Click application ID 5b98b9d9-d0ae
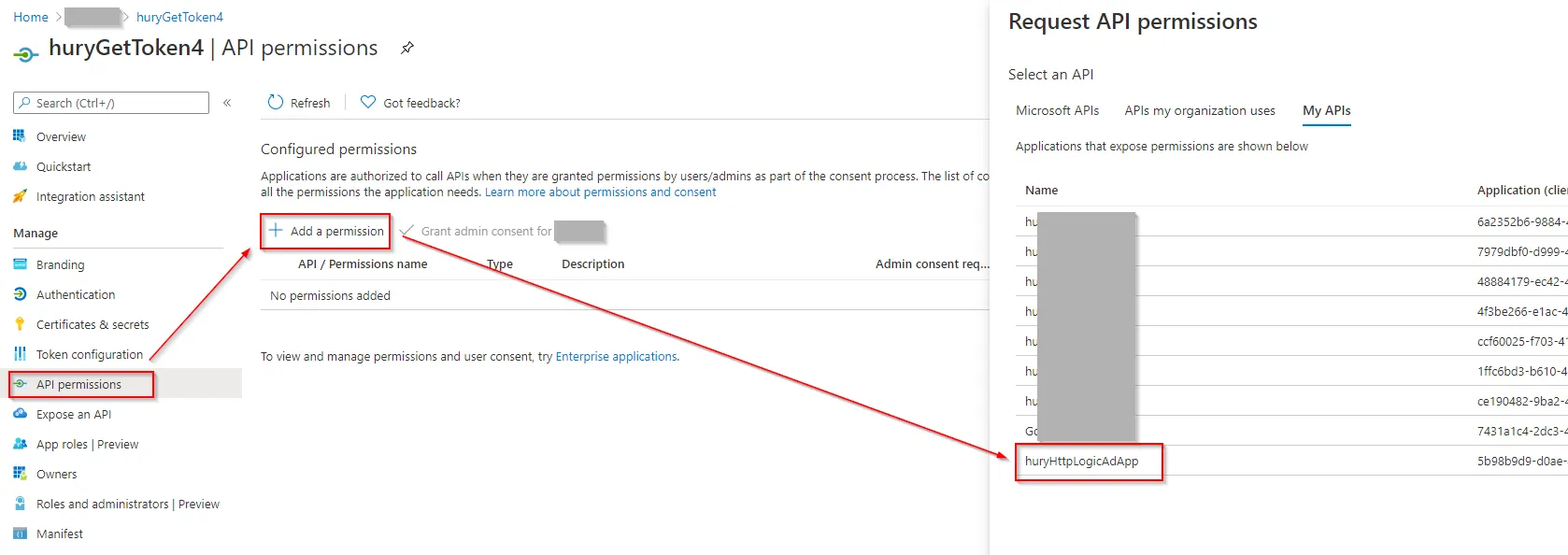 pos(1521,461)
